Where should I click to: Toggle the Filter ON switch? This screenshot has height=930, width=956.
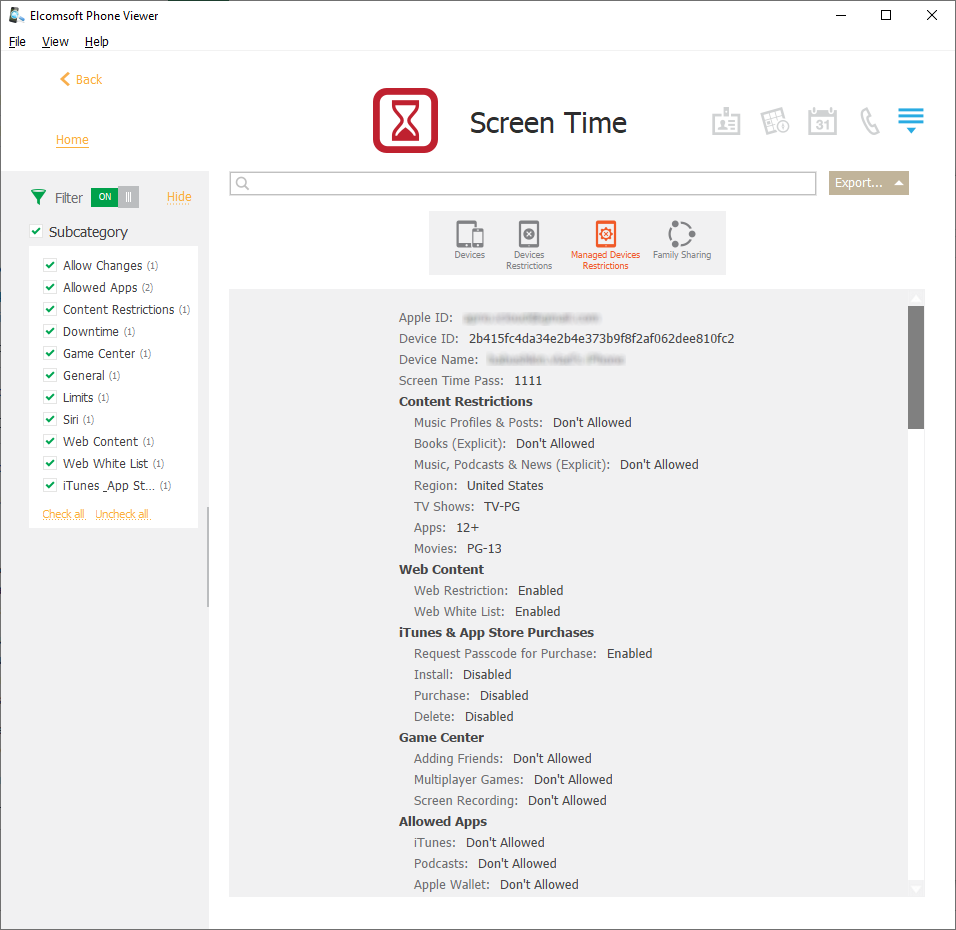point(115,197)
